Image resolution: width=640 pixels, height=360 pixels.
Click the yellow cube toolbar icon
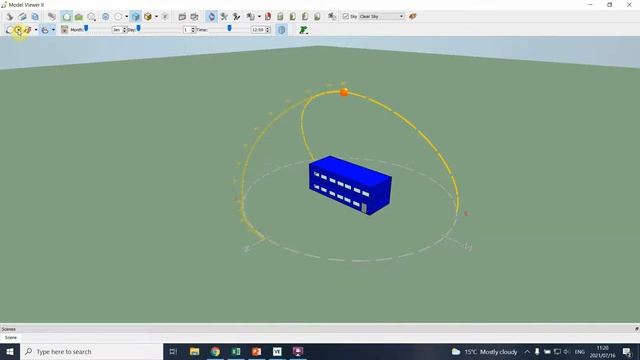[x=148, y=17]
